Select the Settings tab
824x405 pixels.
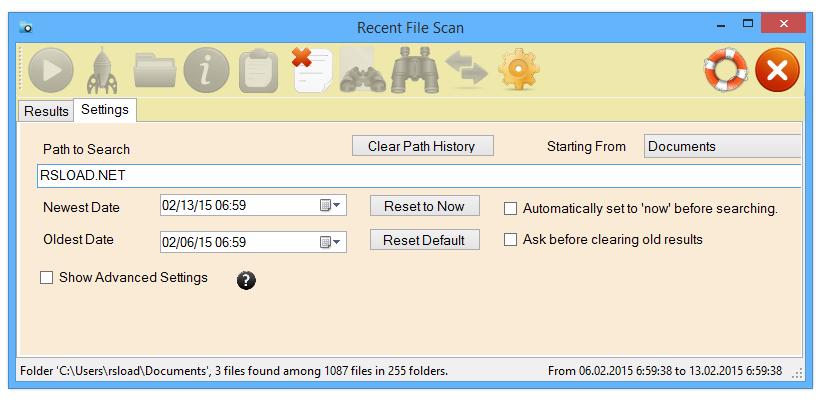point(105,110)
